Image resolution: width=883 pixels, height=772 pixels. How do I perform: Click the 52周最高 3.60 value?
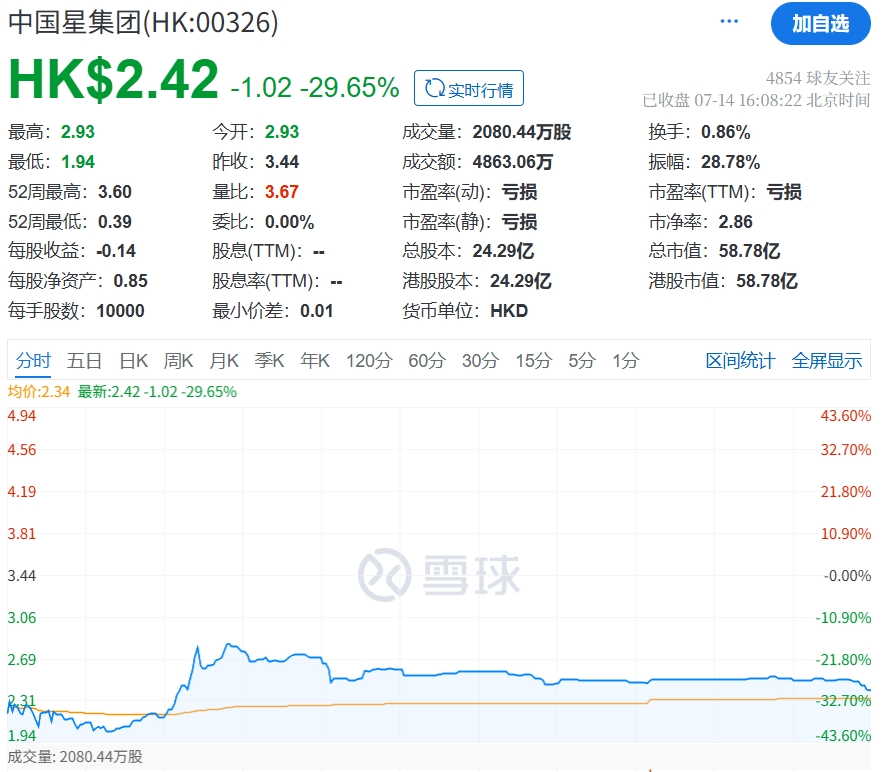click(115, 191)
